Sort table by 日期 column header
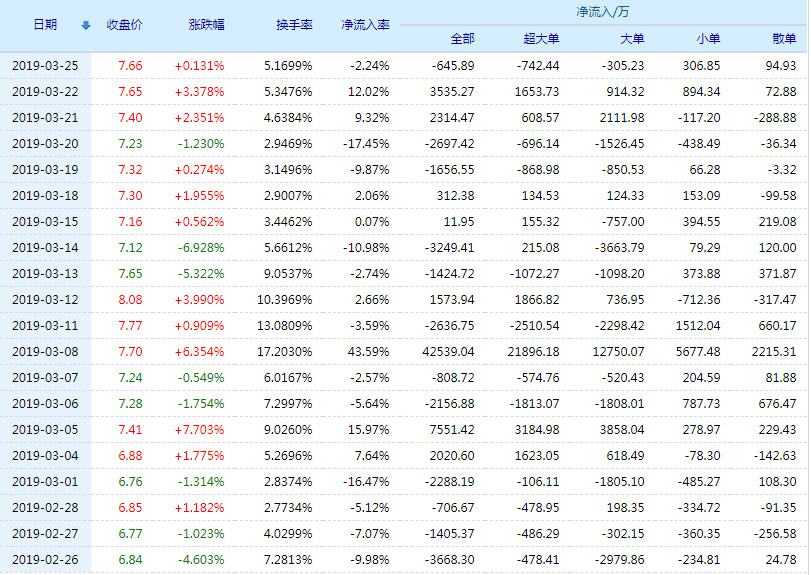 tap(45, 25)
